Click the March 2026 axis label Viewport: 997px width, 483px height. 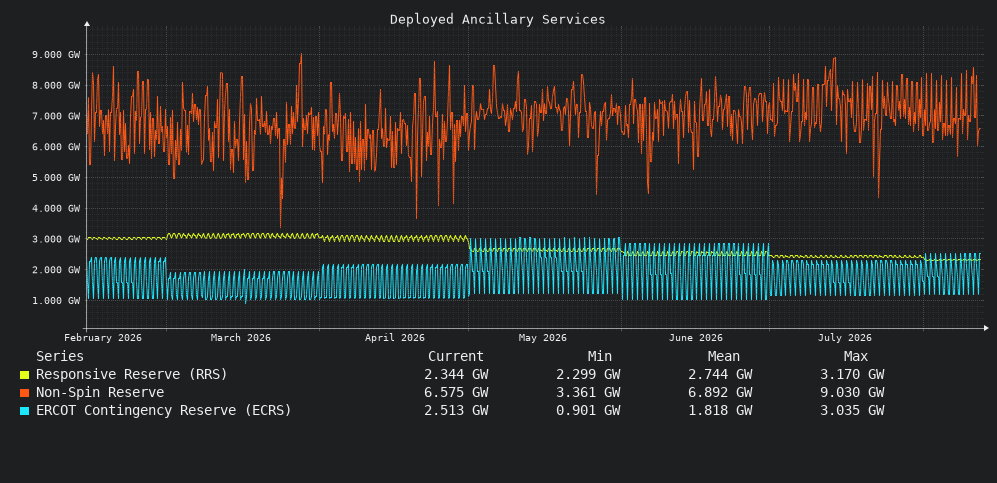[240, 337]
